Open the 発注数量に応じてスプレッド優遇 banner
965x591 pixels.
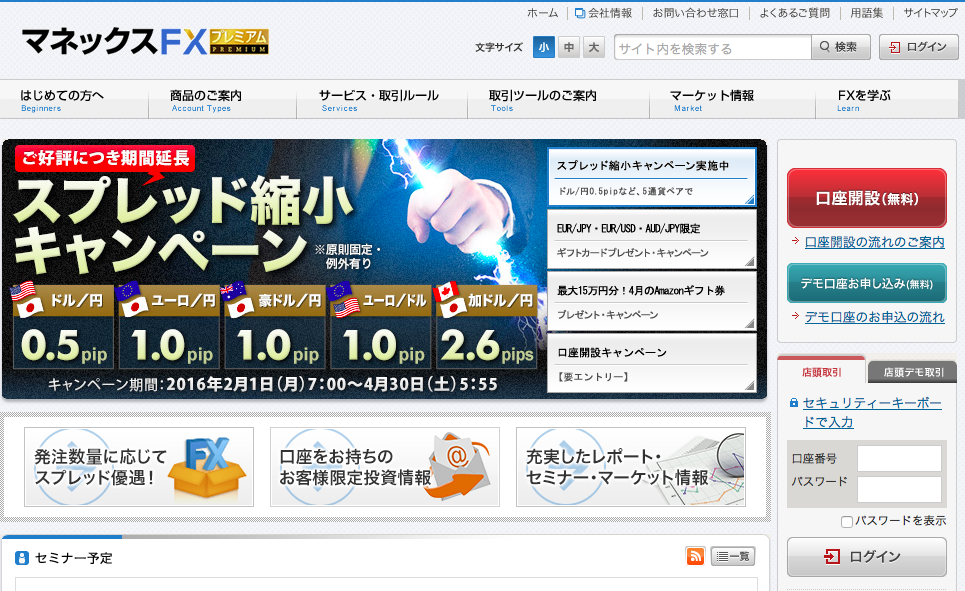tap(139, 467)
